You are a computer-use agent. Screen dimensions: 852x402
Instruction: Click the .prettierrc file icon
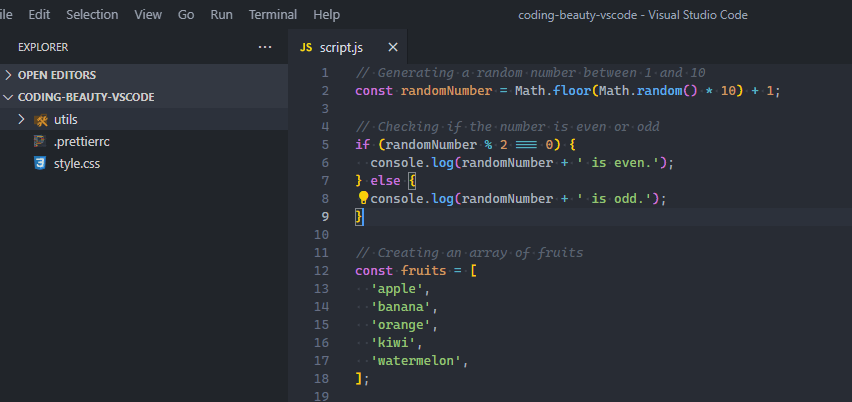[41, 142]
